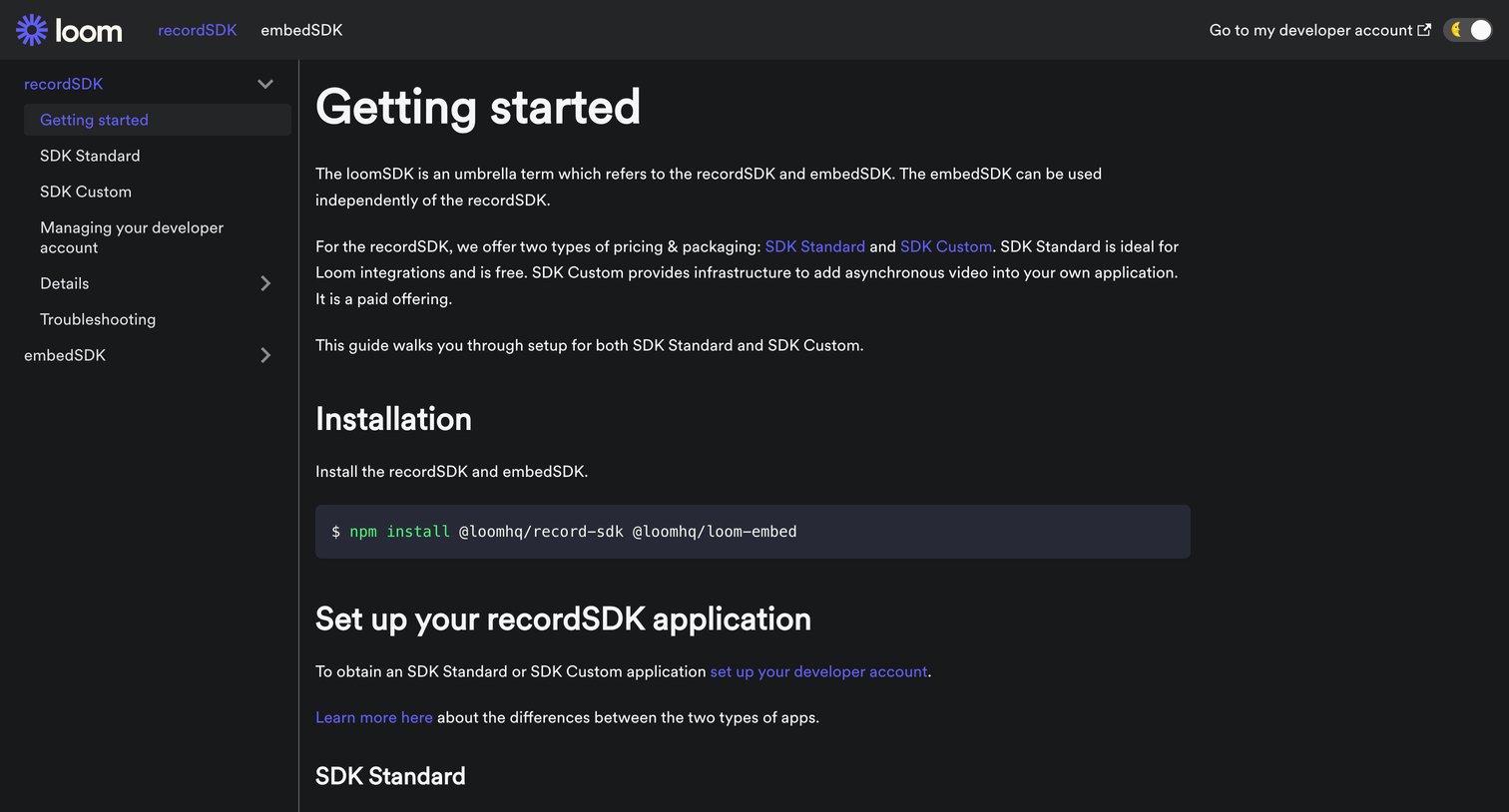Open the recordSDK tab in the top navigation
Screen dimensions: 1509x812
(198, 30)
